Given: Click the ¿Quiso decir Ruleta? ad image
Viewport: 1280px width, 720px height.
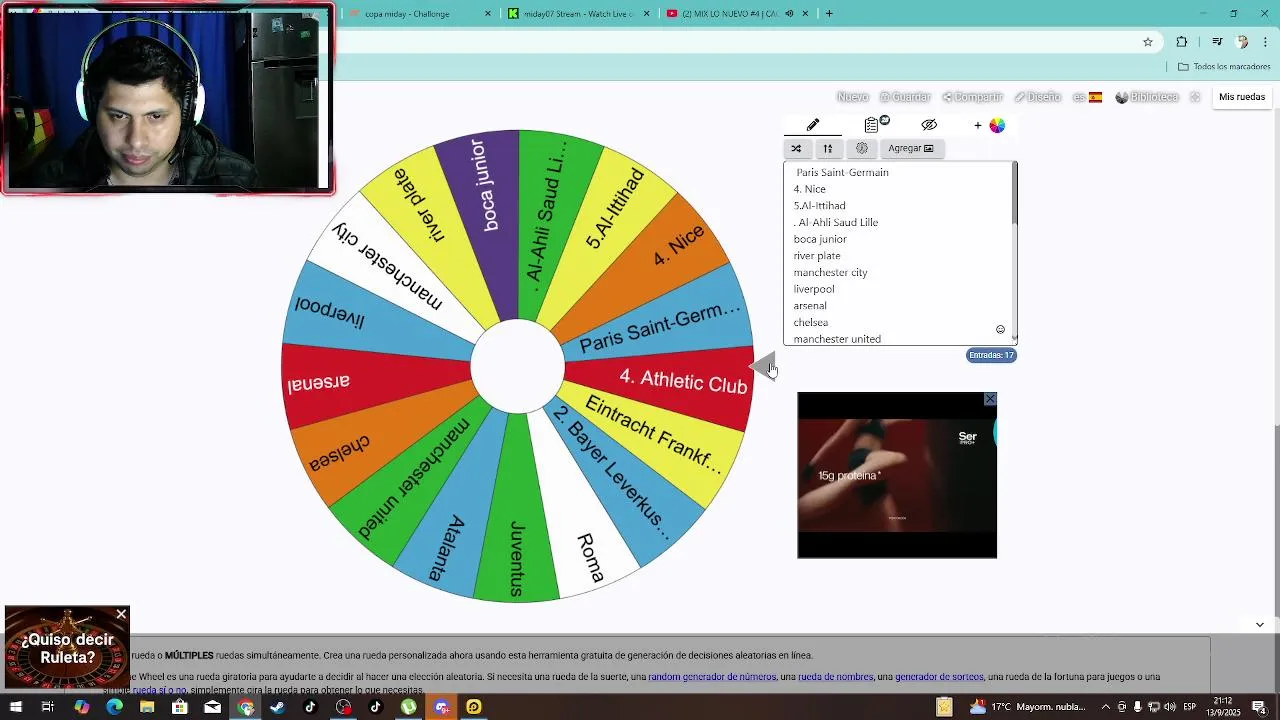Looking at the screenshot, I should pos(66,648).
